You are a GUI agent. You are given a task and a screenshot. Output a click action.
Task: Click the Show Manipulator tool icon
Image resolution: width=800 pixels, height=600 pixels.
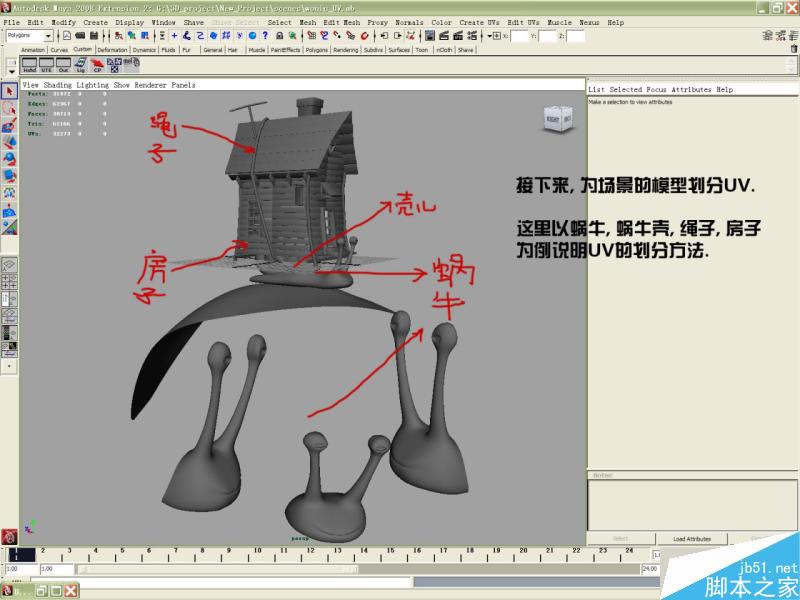coord(9,227)
